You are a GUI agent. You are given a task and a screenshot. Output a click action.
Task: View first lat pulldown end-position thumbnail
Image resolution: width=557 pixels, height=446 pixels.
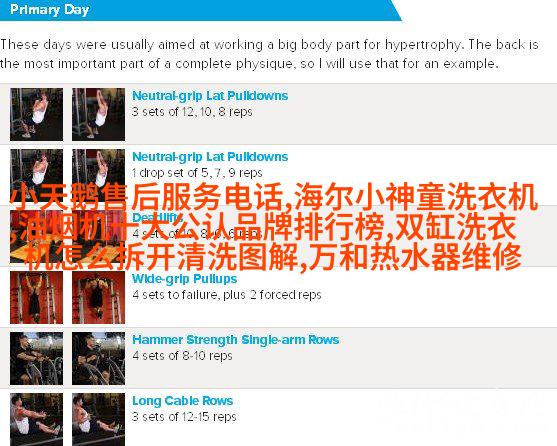[x=98, y=114]
